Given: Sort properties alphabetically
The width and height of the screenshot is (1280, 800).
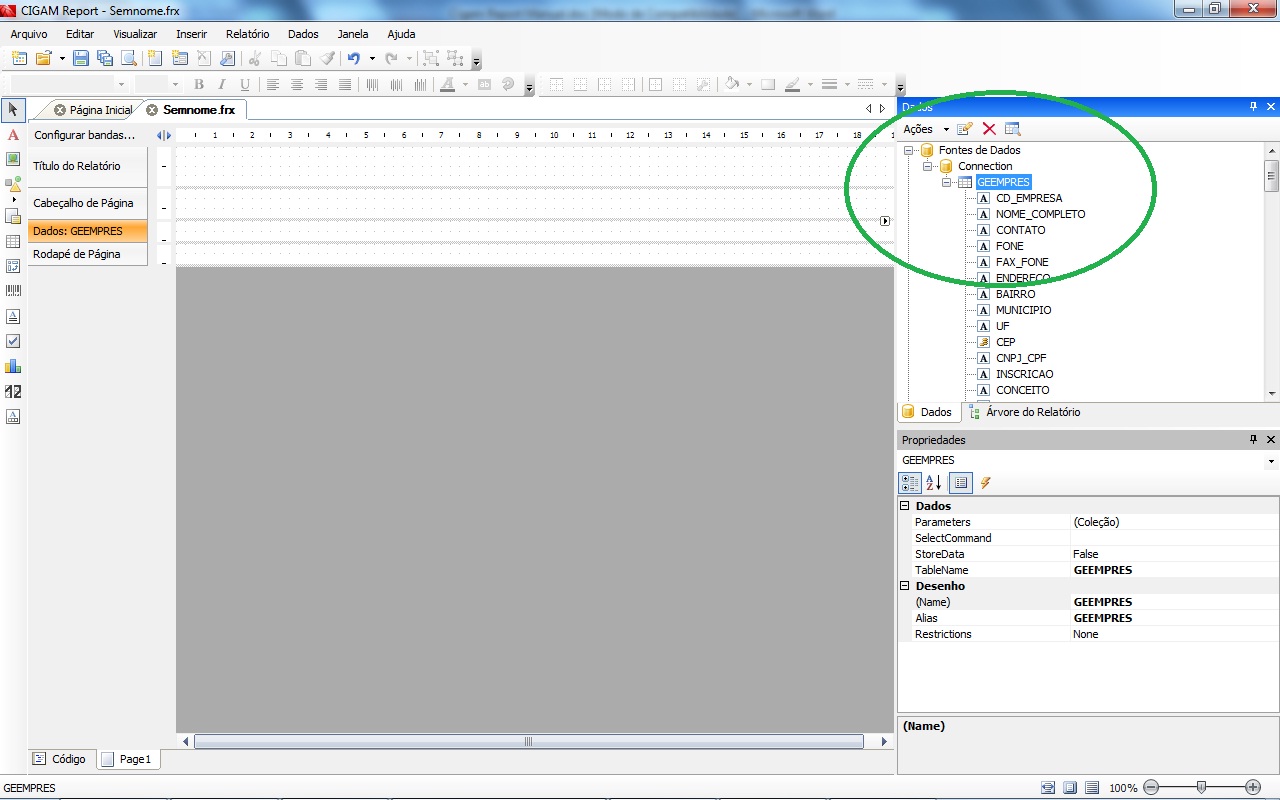Looking at the screenshot, I should (x=934, y=483).
